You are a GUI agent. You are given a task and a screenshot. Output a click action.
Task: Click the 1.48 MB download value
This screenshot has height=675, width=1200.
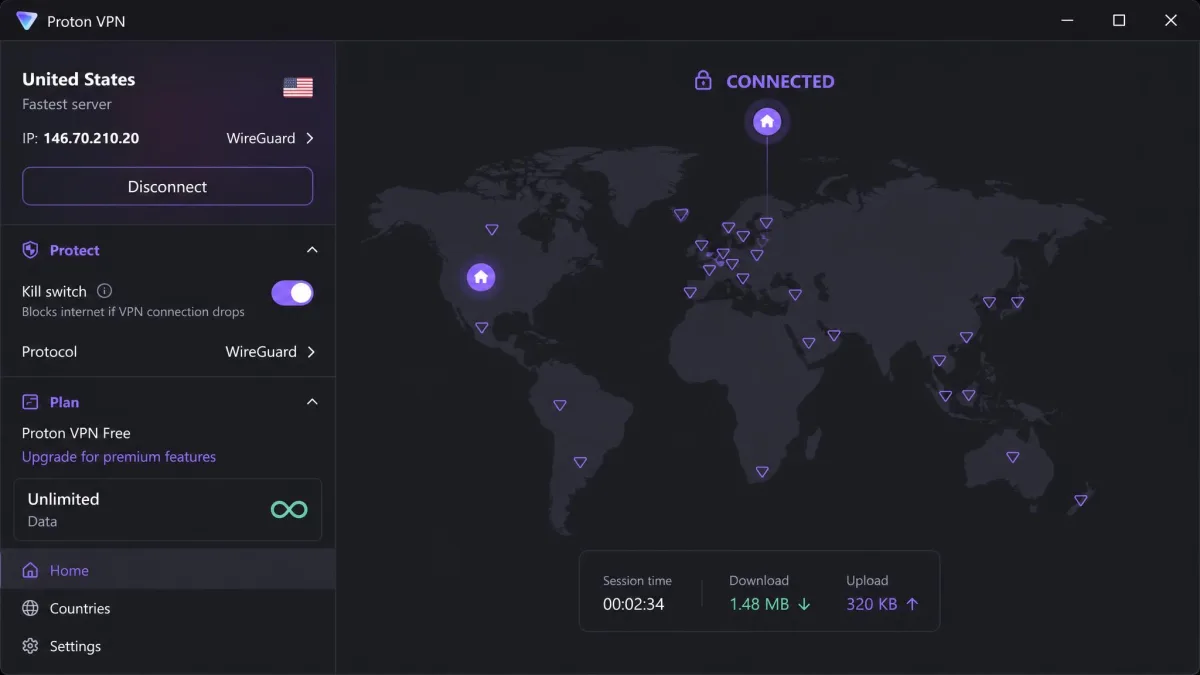pyautogui.click(x=759, y=605)
